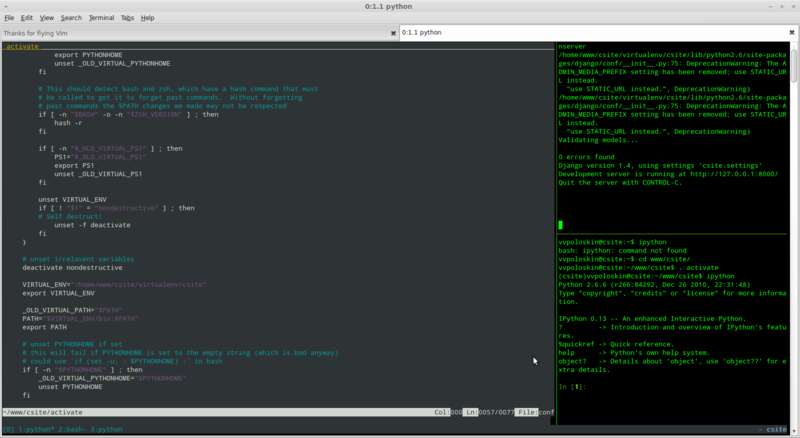This screenshot has height=438, width=800.
Task: Open the Terminal menu
Action: pos(101,18)
